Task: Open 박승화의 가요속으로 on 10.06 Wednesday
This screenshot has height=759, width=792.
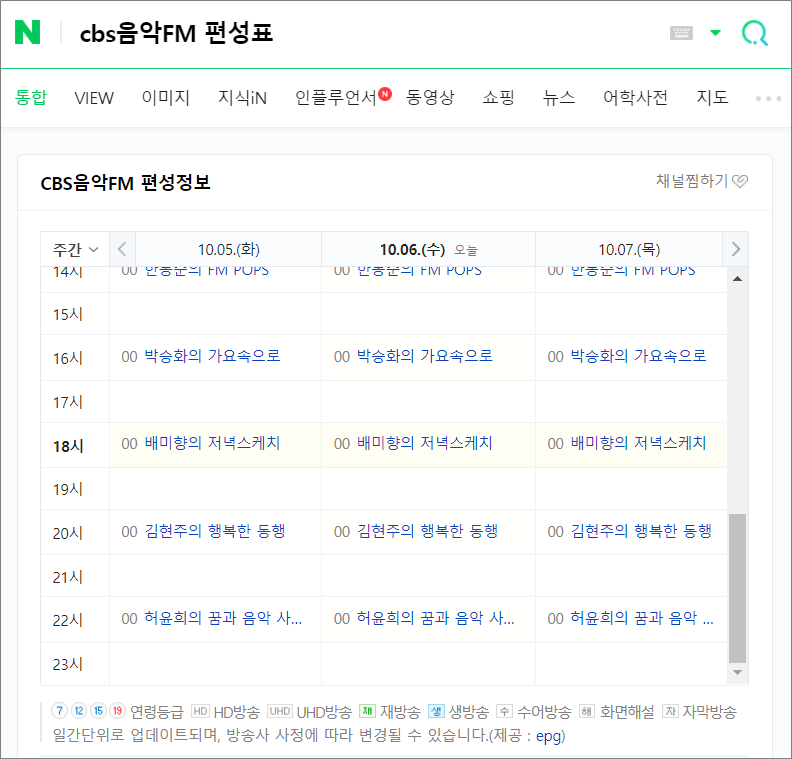Action: click(x=425, y=356)
